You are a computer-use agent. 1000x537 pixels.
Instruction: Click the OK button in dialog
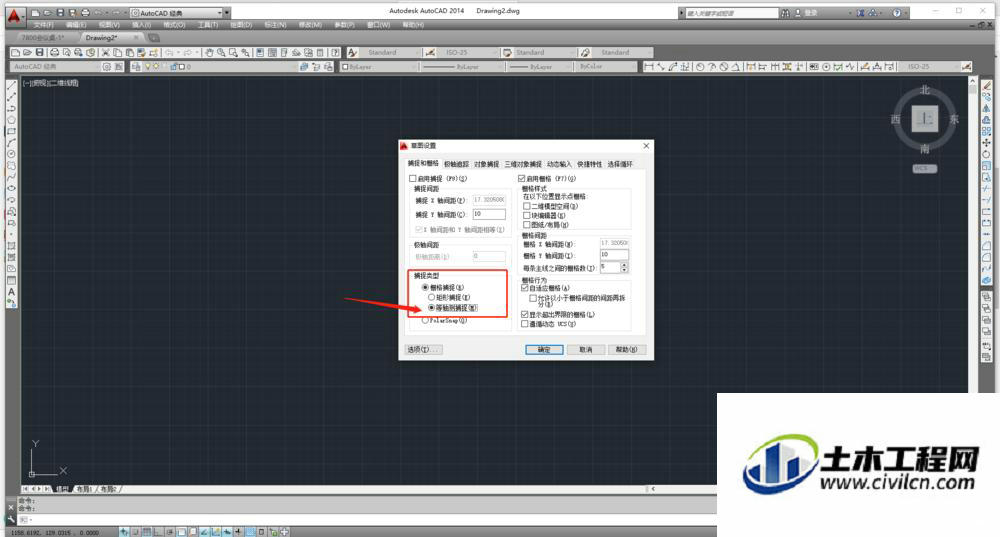[x=544, y=349]
